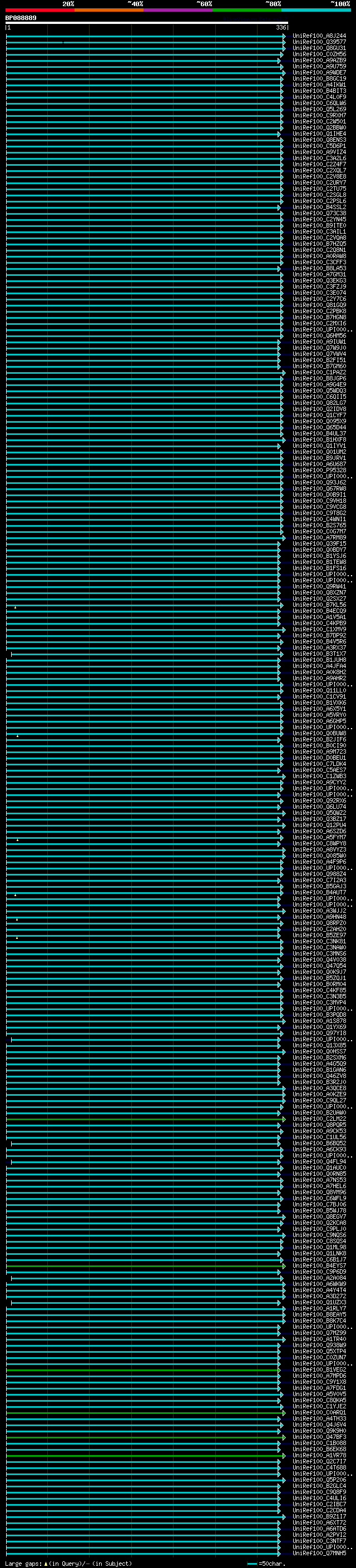Select hit label UniRef100_B7HGN8
The width and height of the screenshot is (356, 1568).
tap(319, 317)
